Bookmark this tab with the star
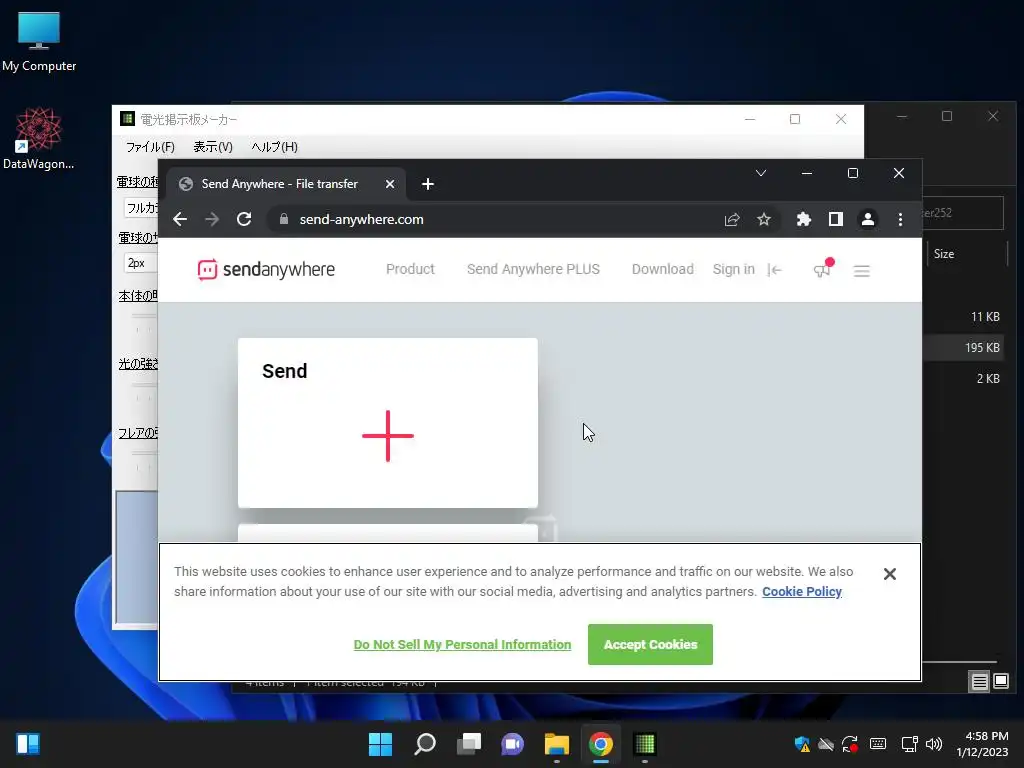Image resolution: width=1024 pixels, height=768 pixels. pyautogui.click(x=764, y=219)
